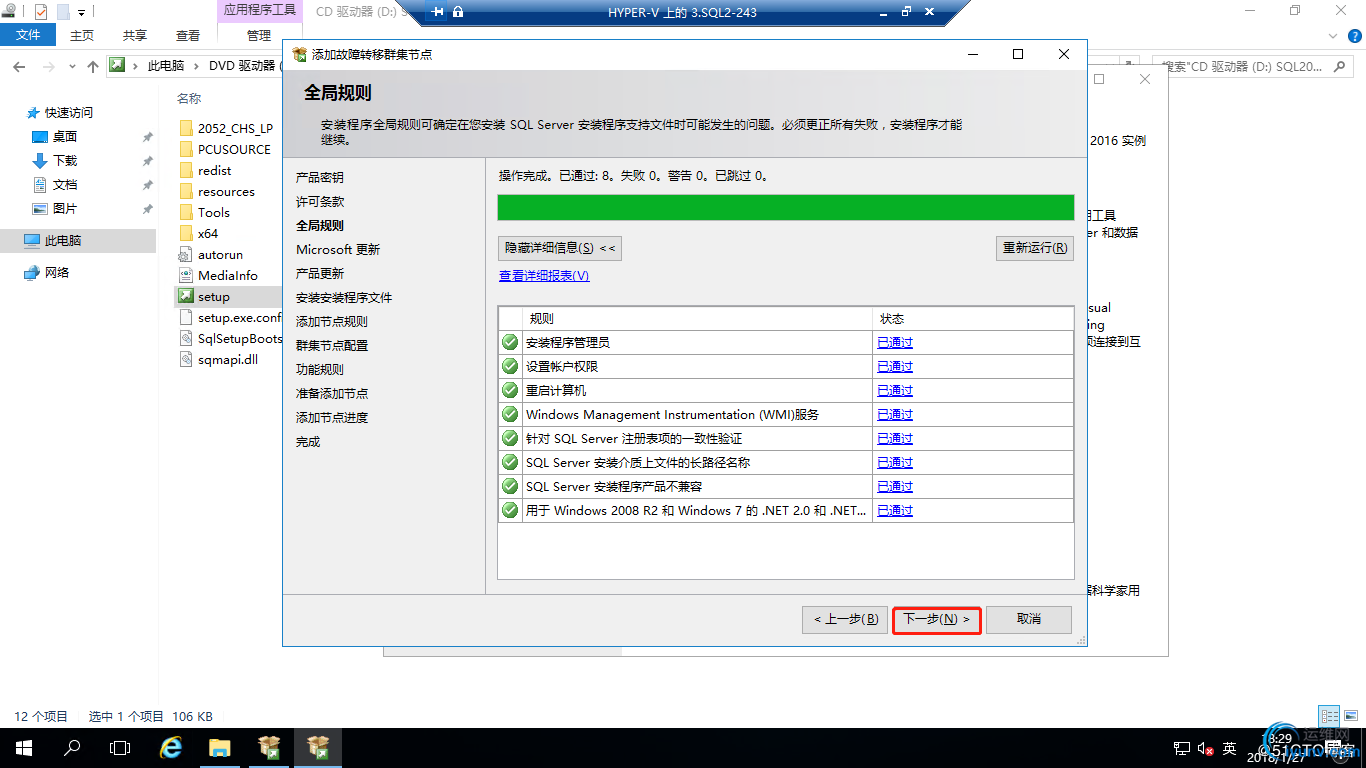
Task: Click the 英 input method indicator
Action: [x=1229, y=748]
